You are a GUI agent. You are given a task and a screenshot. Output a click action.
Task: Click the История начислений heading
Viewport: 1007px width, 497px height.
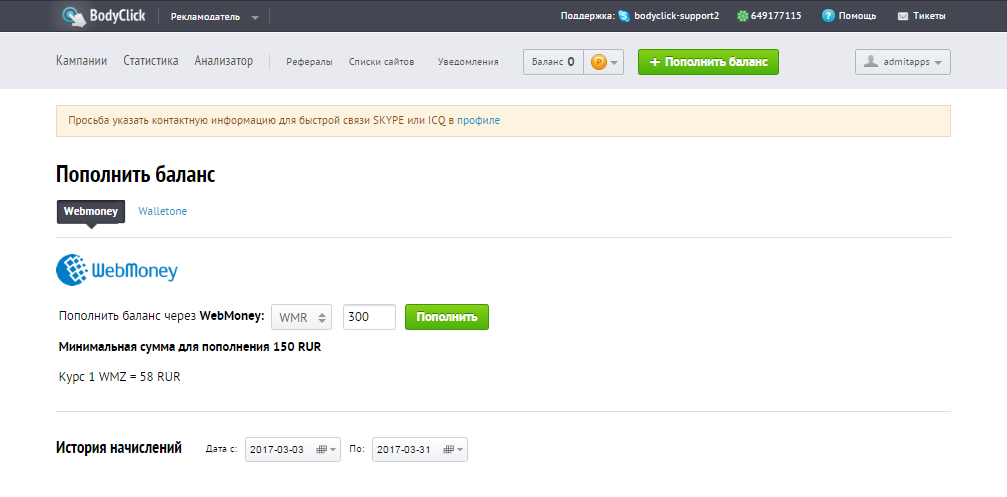(119, 448)
